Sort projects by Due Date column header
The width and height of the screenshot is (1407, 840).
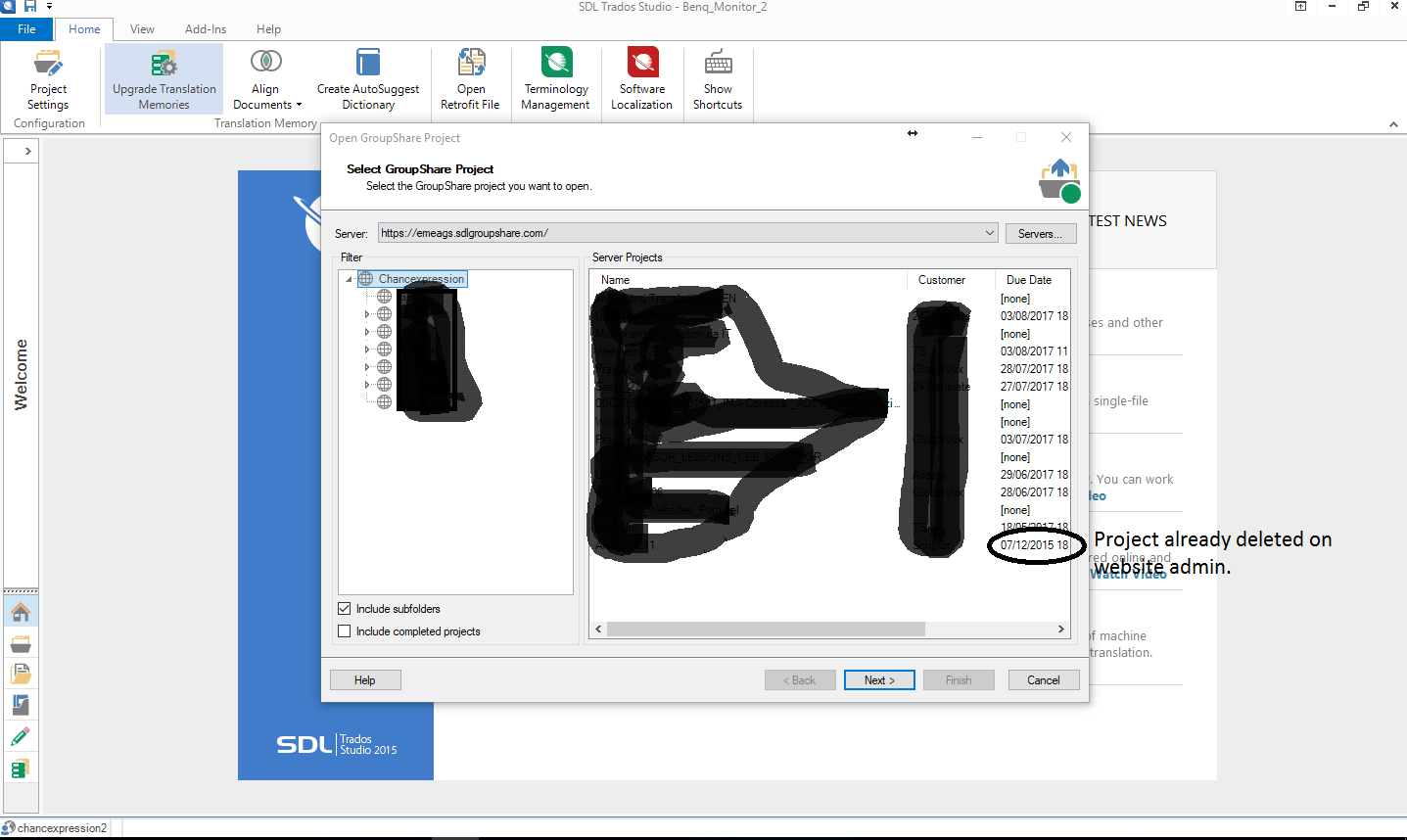pyautogui.click(x=1028, y=280)
